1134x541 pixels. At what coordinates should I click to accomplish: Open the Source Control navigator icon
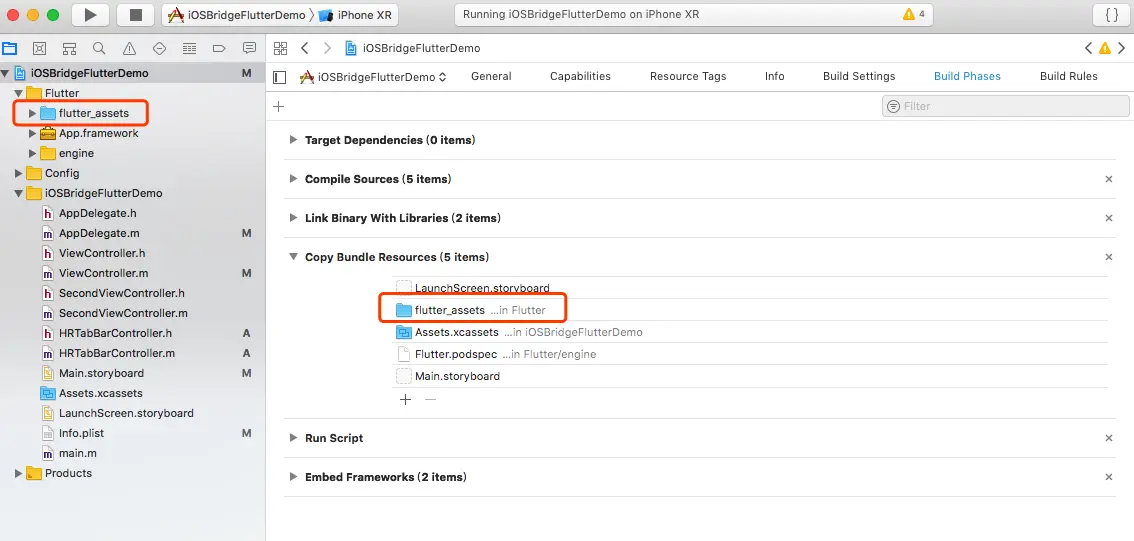[40, 48]
